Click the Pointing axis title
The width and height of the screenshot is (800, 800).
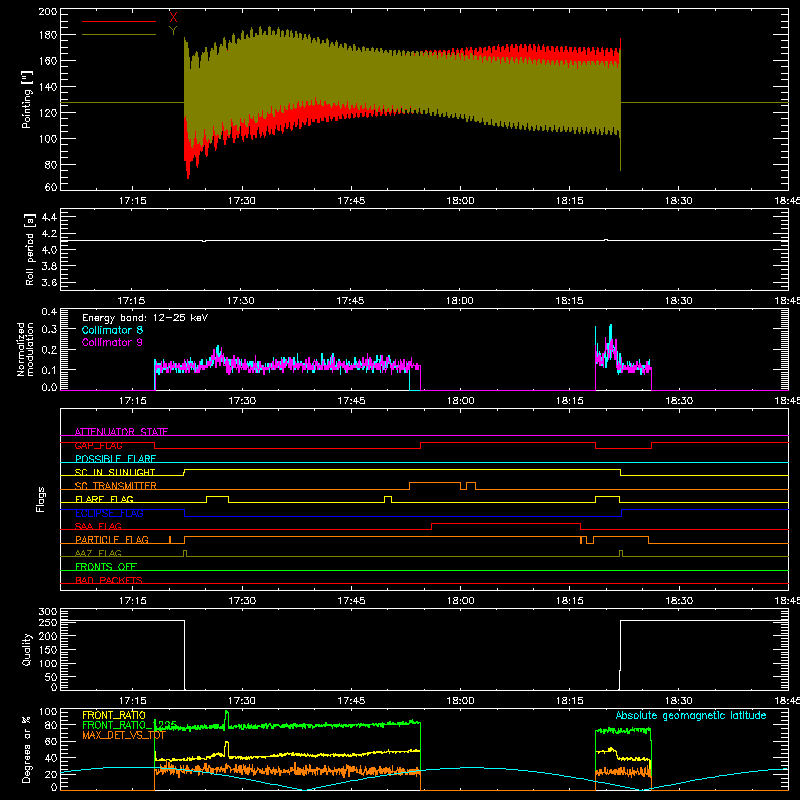(27, 99)
